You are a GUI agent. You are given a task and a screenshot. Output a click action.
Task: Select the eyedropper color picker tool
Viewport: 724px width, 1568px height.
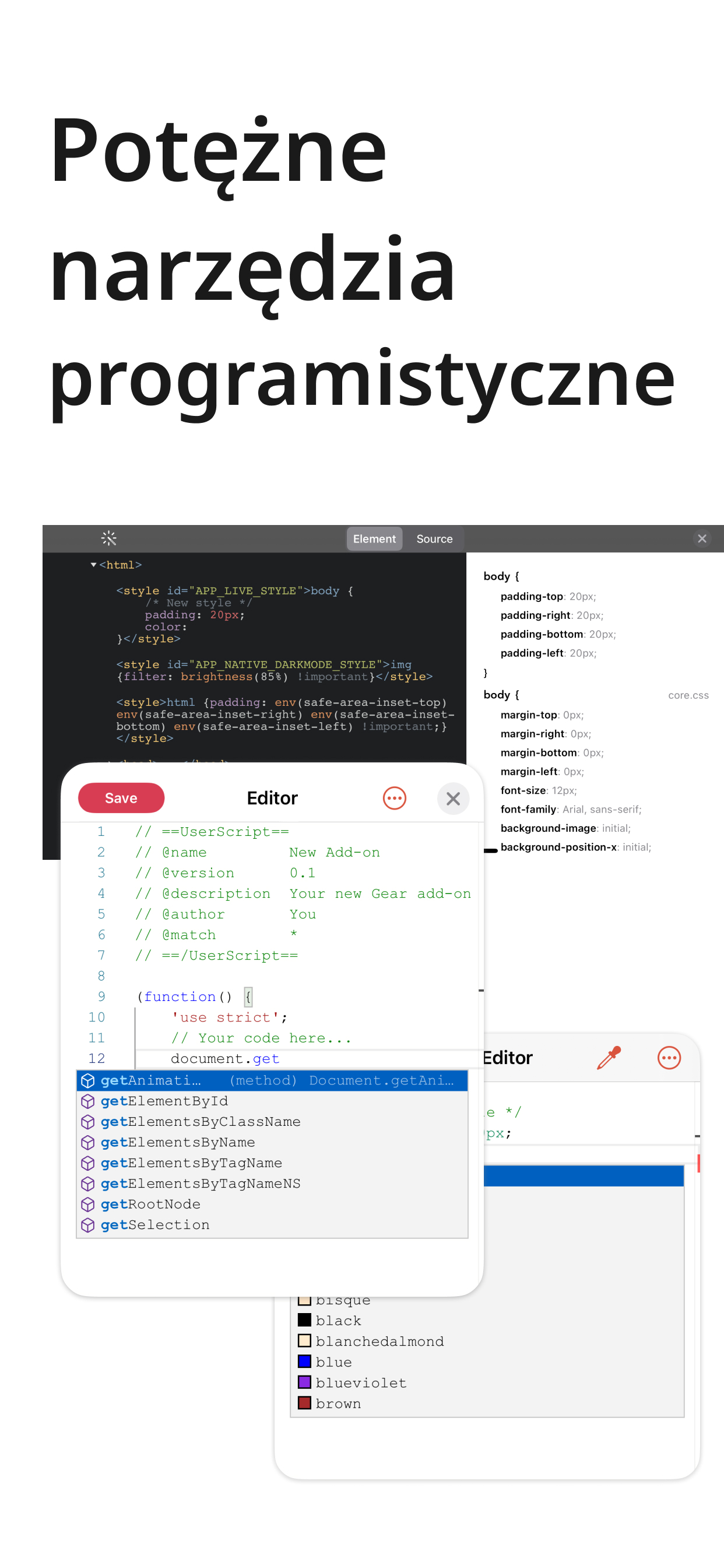(x=609, y=1058)
